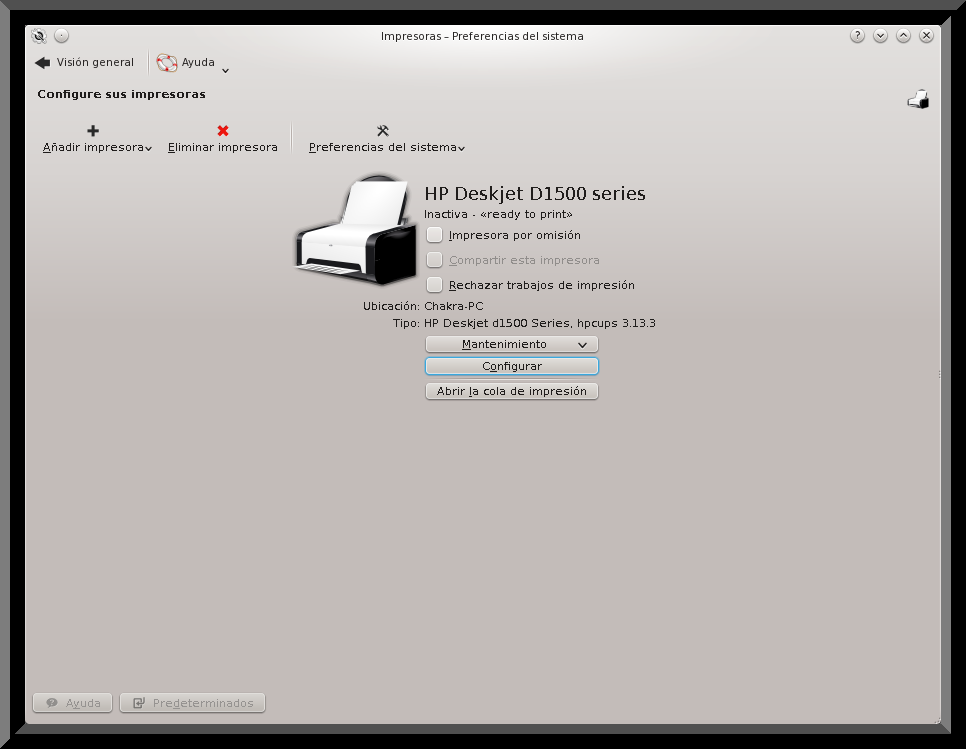Click the status text Inactiva - «ready to print»
This screenshot has width=966, height=749.
pyautogui.click(x=498, y=214)
